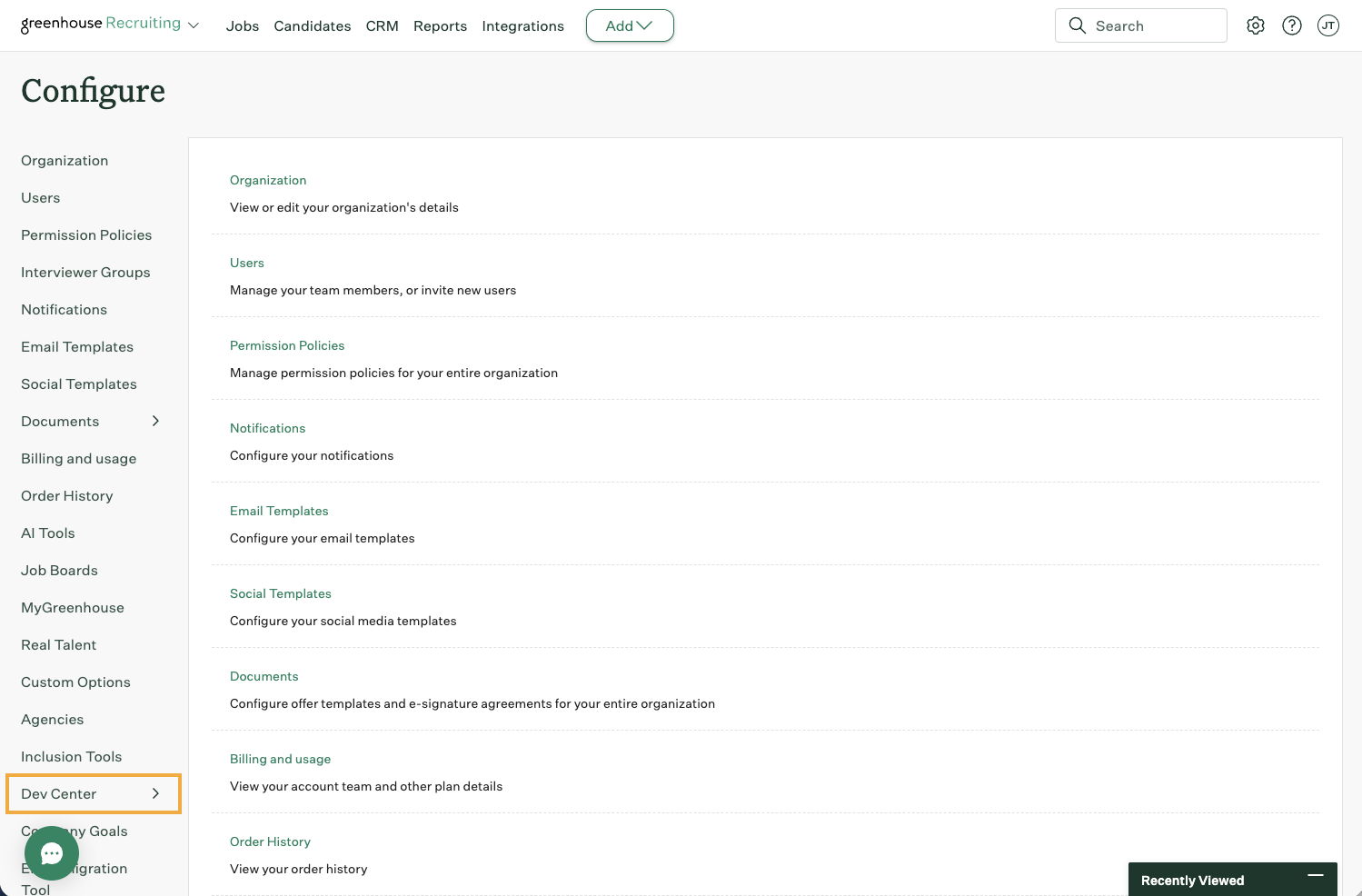
Task: Click the search magnifier icon
Action: [x=1078, y=25]
